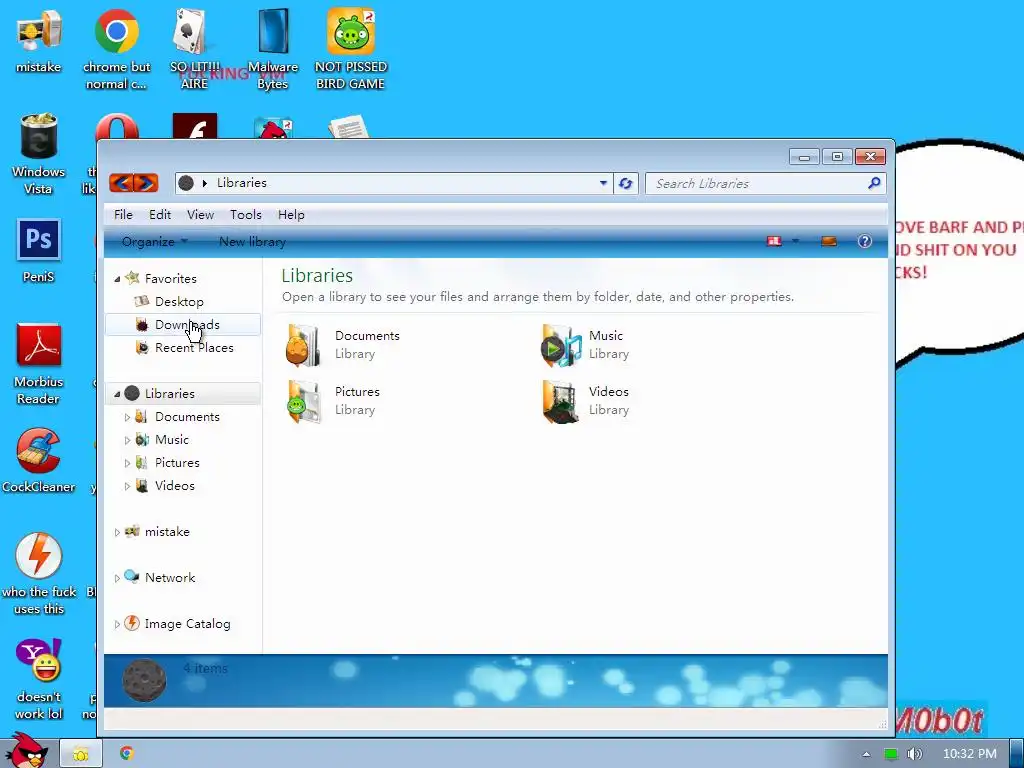This screenshot has height=768, width=1024.
Task: Click the Windows Vista recycle bin icon
Action: 39,154
